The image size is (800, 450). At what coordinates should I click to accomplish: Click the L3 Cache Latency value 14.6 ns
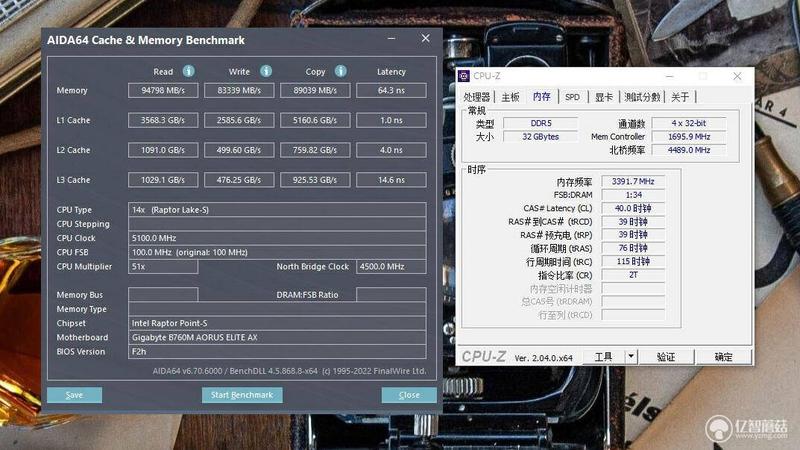(391, 180)
